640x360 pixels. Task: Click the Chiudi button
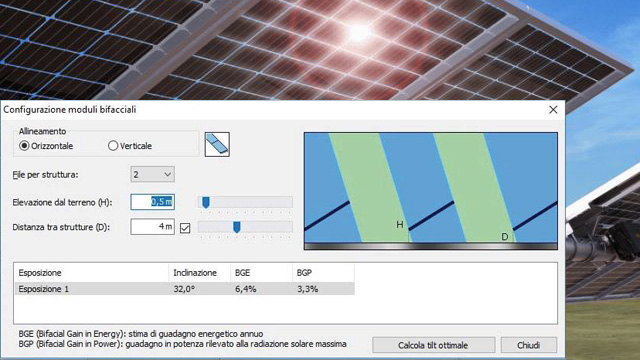[x=529, y=345]
